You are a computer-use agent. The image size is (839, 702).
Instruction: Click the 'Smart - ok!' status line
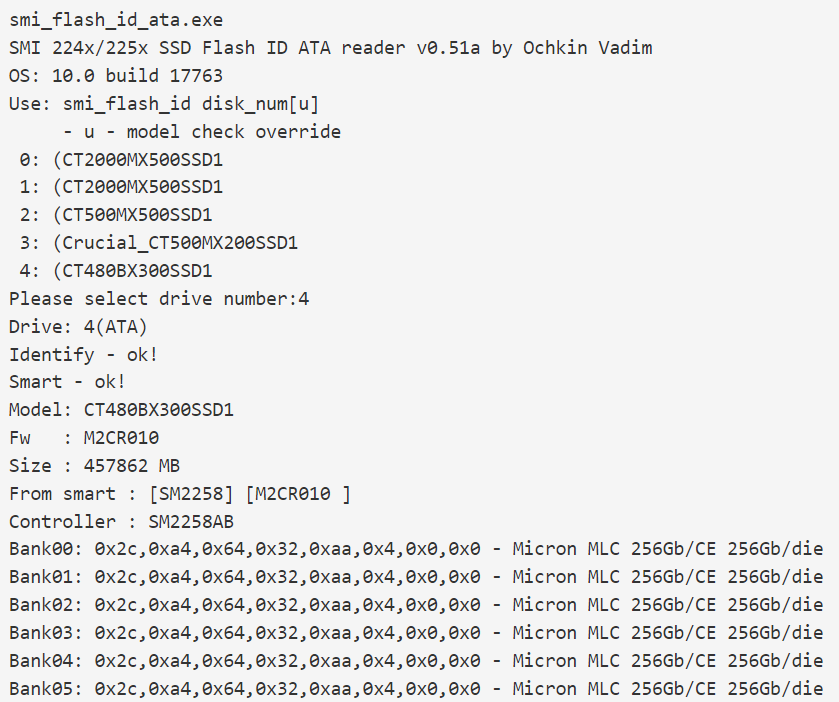point(67,382)
